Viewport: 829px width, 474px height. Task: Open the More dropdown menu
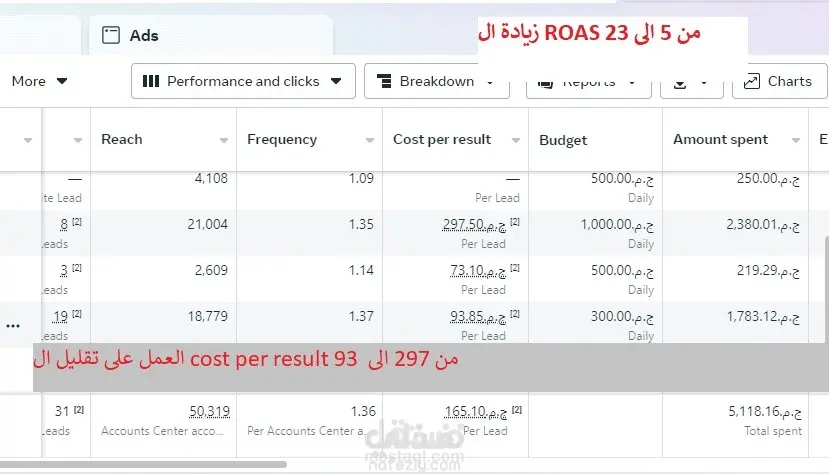click(39, 81)
